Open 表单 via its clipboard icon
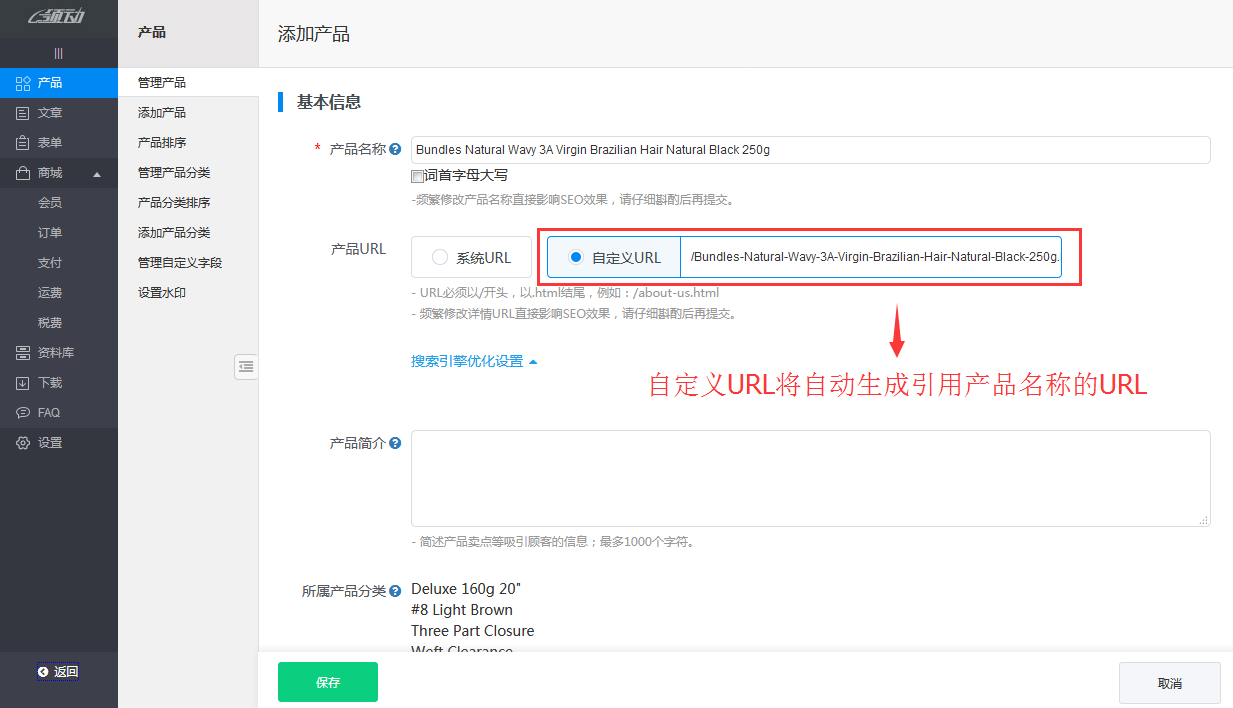 [22, 143]
